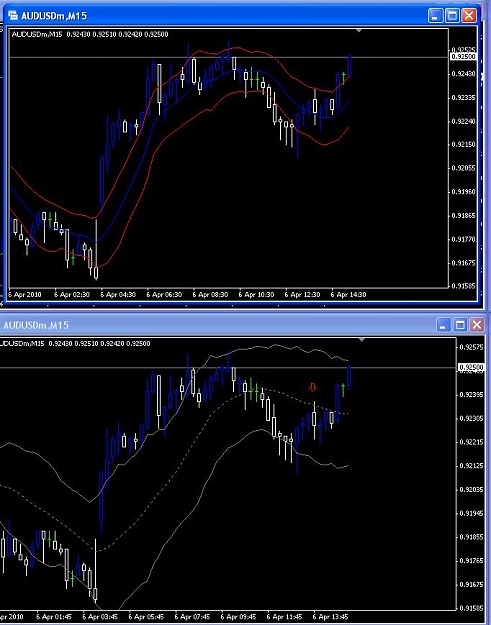Image resolution: width=491 pixels, height=625 pixels.
Task: Click the 0.92215 price axis label
Action: 471,442
